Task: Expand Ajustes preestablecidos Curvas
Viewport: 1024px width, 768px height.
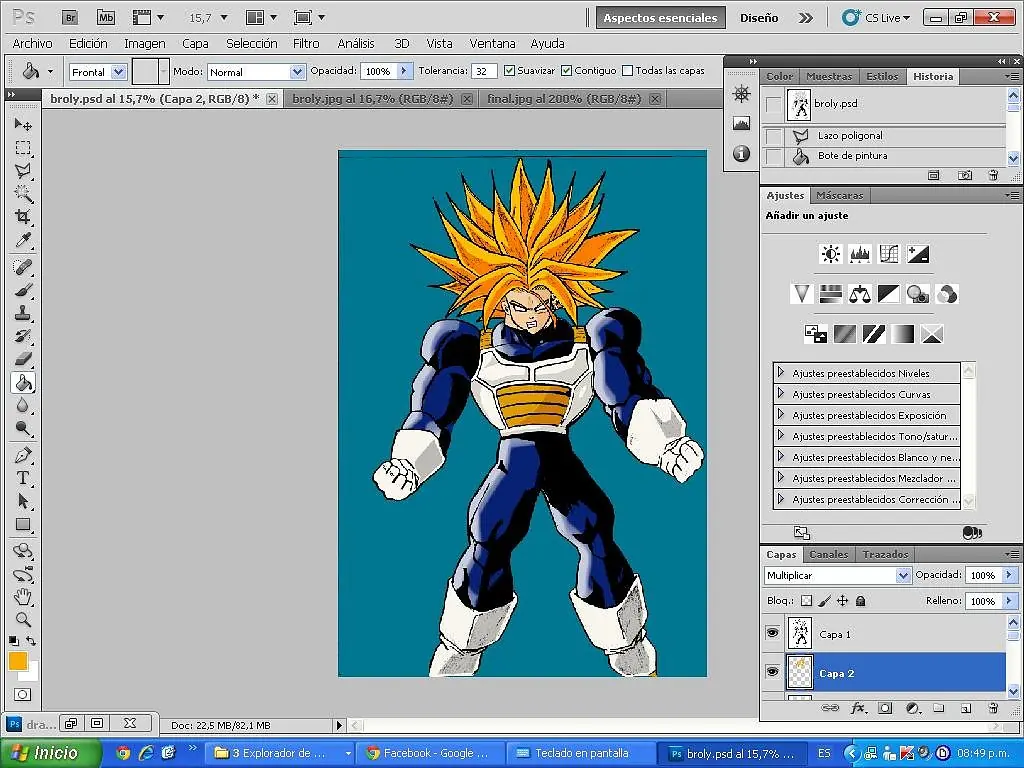Action: [x=780, y=393]
